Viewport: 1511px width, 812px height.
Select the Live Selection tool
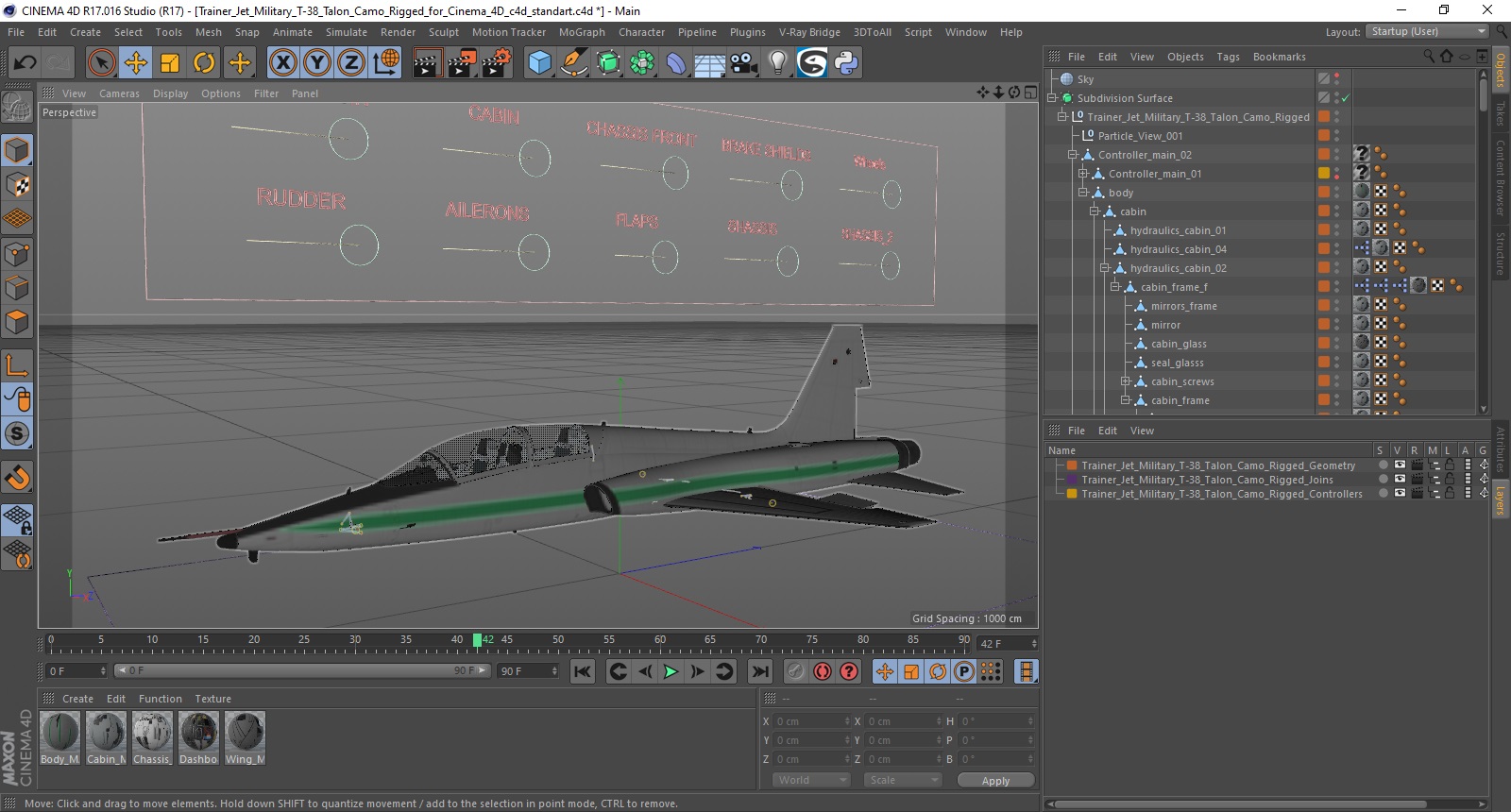[x=101, y=63]
